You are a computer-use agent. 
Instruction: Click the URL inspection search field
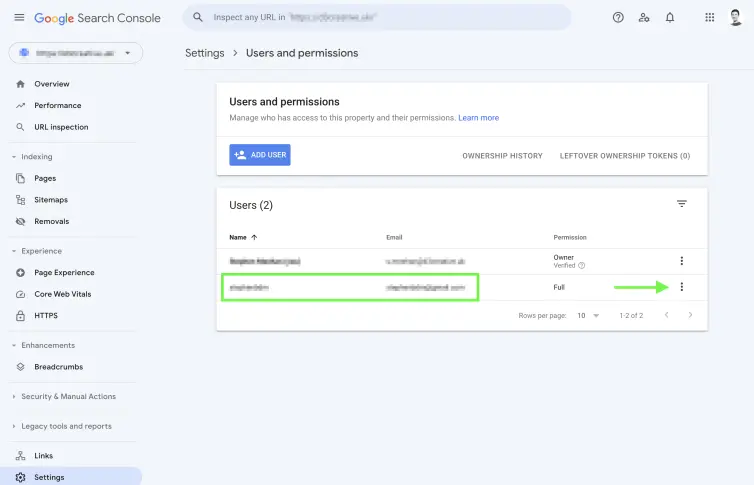click(x=380, y=18)
